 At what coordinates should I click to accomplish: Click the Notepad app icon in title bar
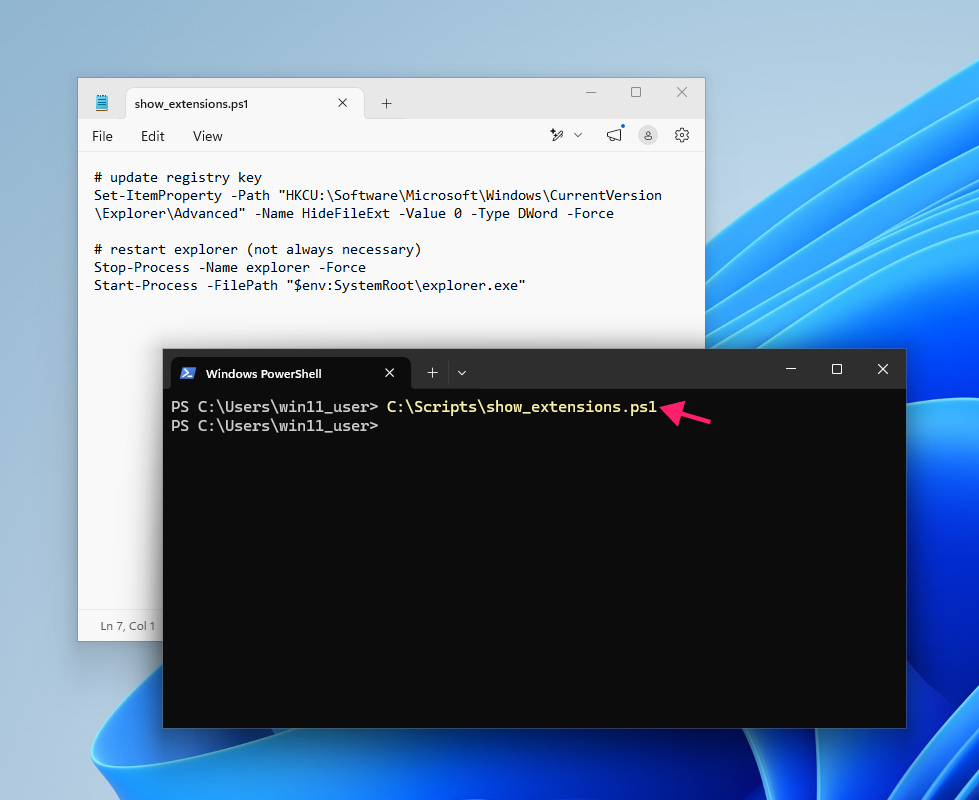(x=102, y=103)
